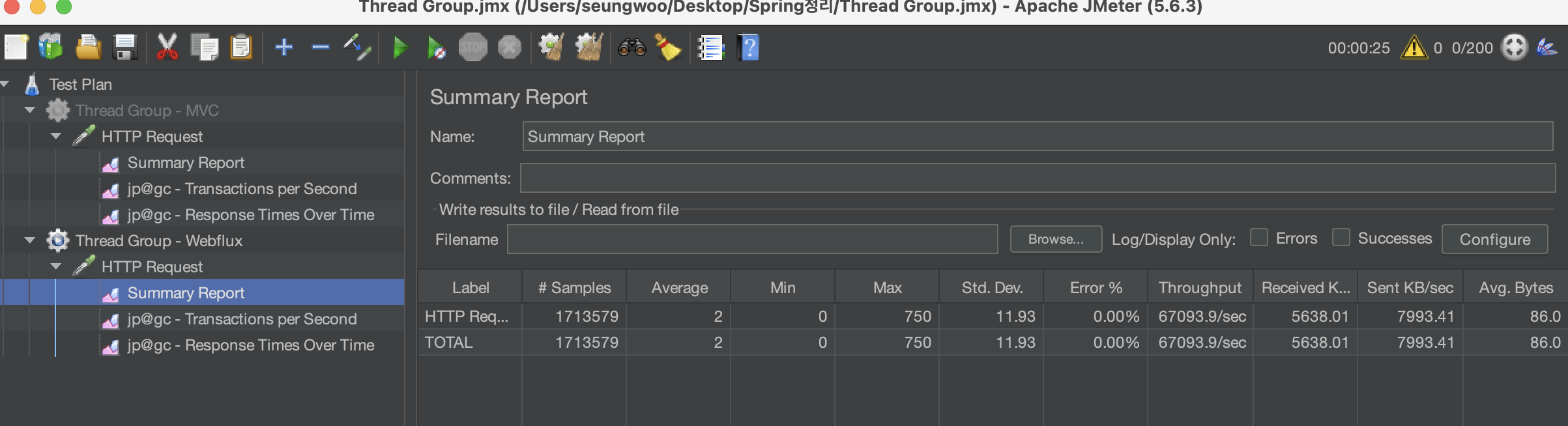Viewport: 1568px width, 426px height.
Task: Collapse Thread Group - MVC node
Action: pos(29,109)
